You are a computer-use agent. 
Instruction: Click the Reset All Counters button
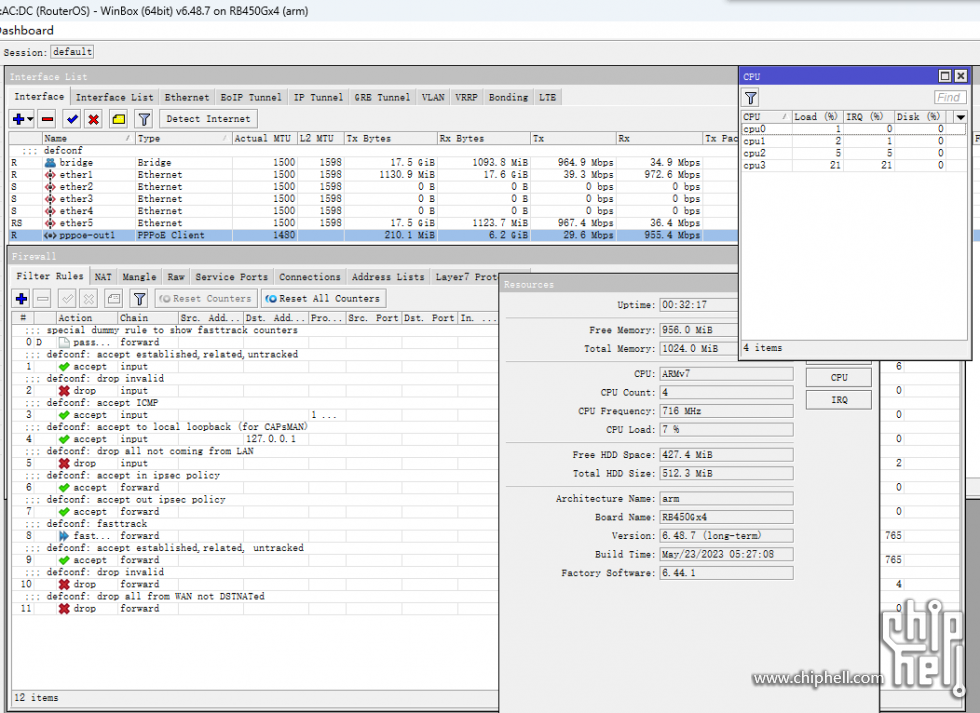(x=324, y=299)
